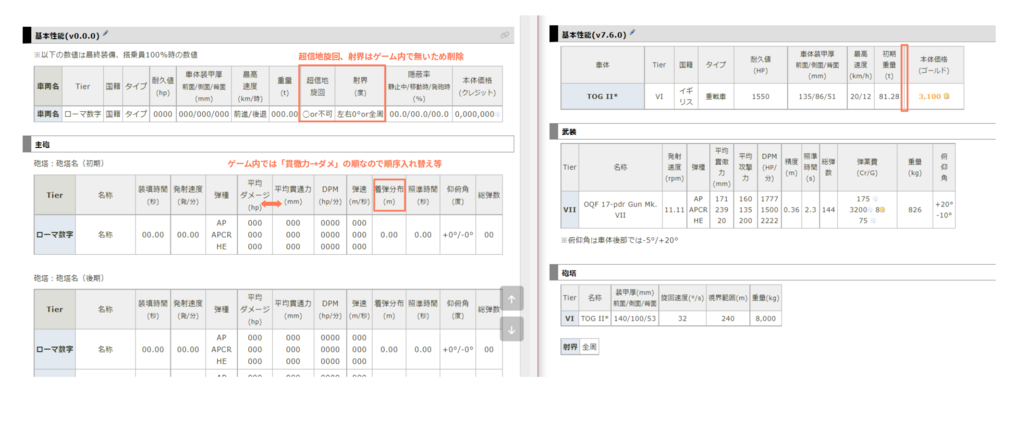Click the link chain icon in left header
1024x425 pixels.
tap(505, 35)
